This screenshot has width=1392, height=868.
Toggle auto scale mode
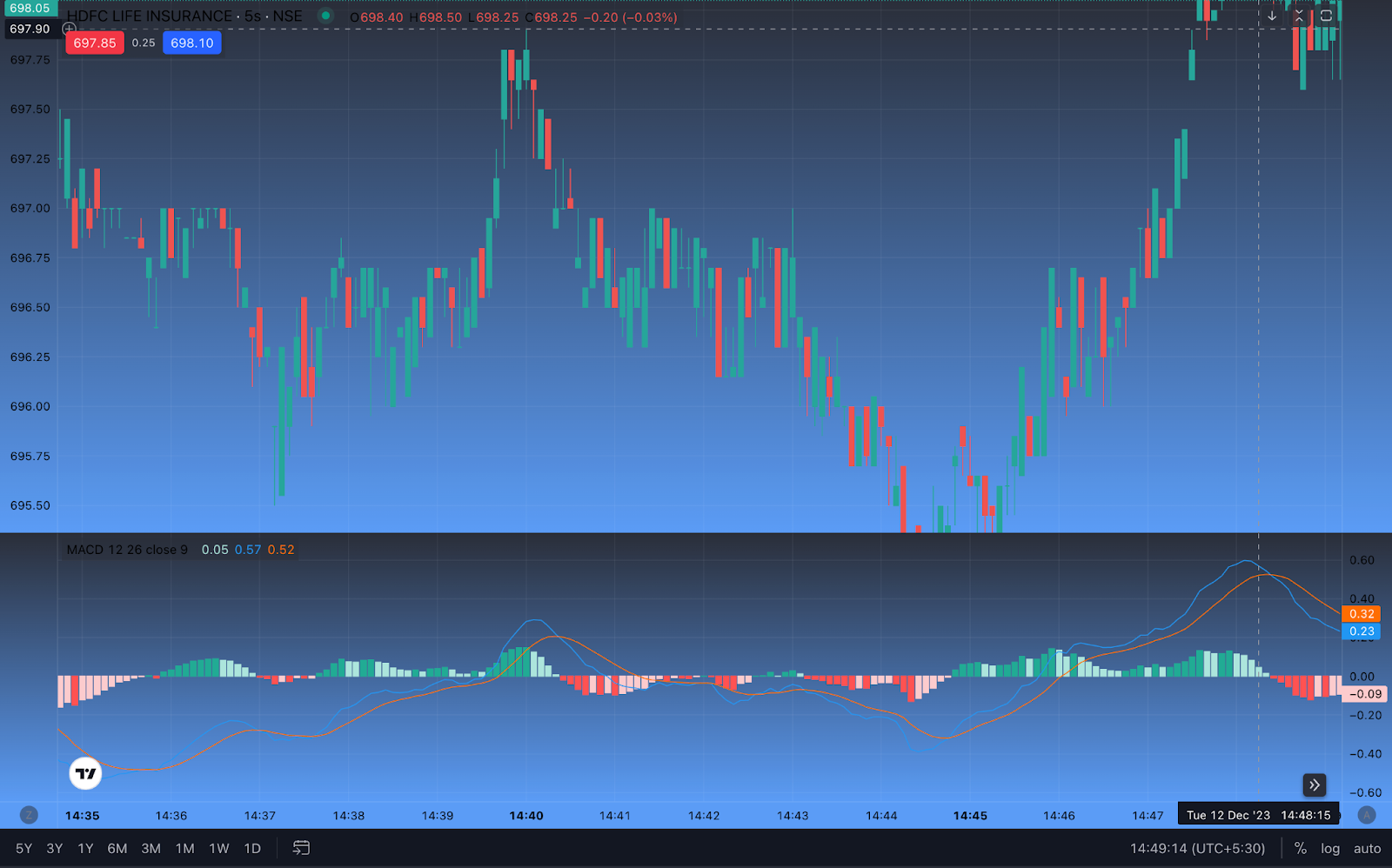click(1367, 848)
